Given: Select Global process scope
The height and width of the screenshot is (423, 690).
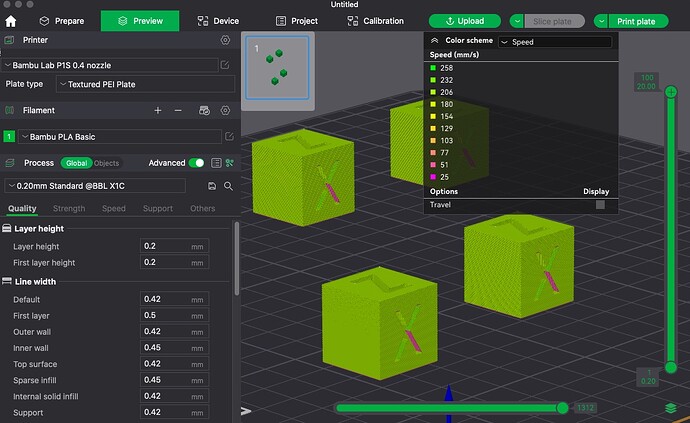Looking at the screenshot, I should 76,163.
